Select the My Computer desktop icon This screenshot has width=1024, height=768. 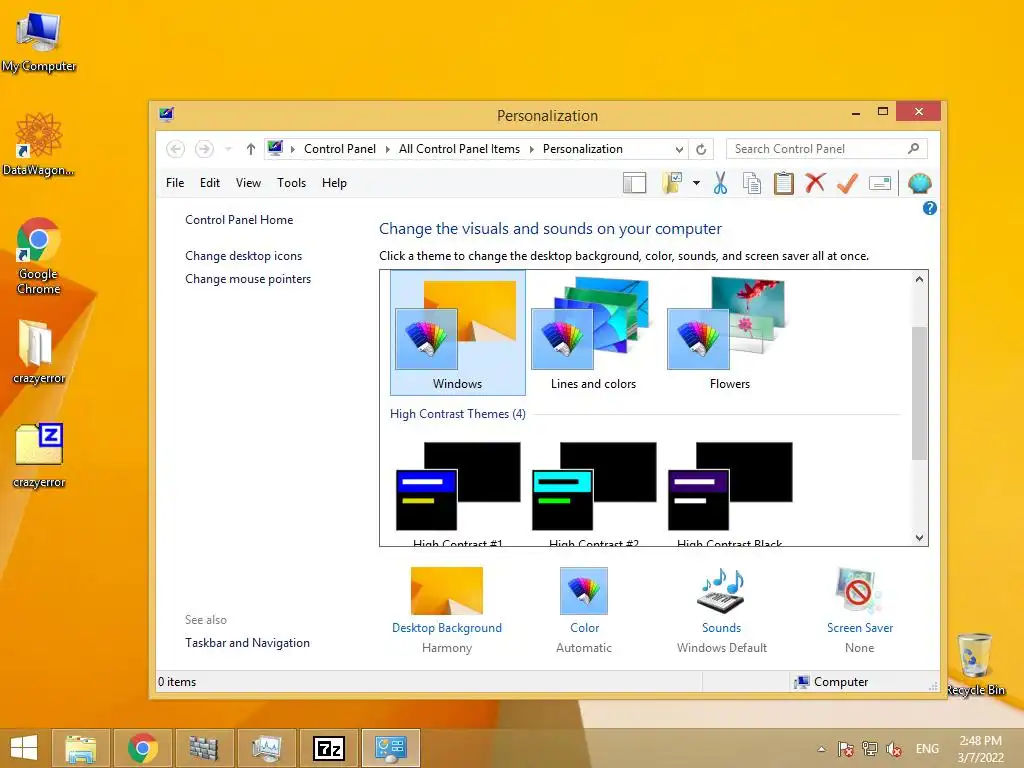point(39,43)
